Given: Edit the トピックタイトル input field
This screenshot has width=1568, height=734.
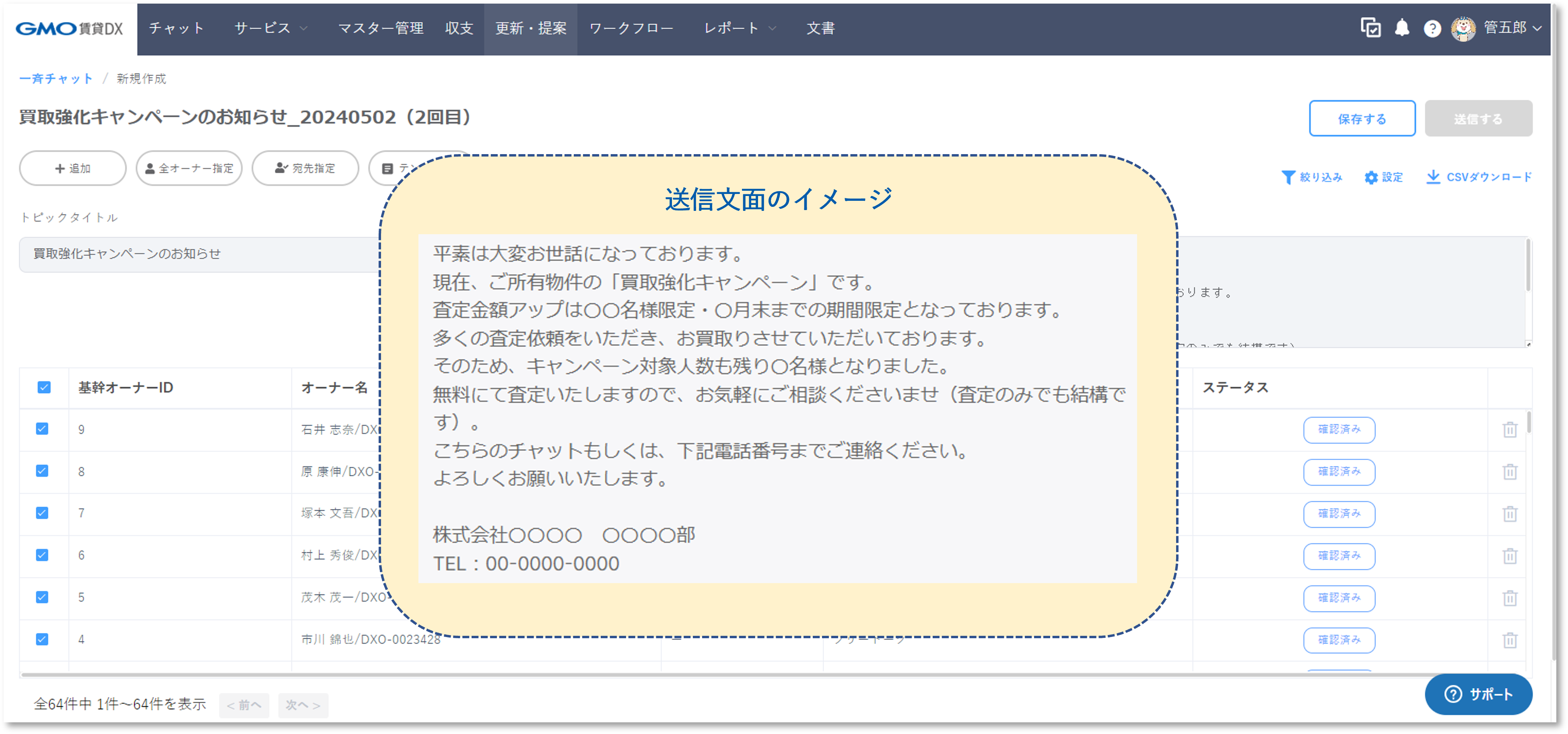Looking at the screenshot, I should click(183, 254).
